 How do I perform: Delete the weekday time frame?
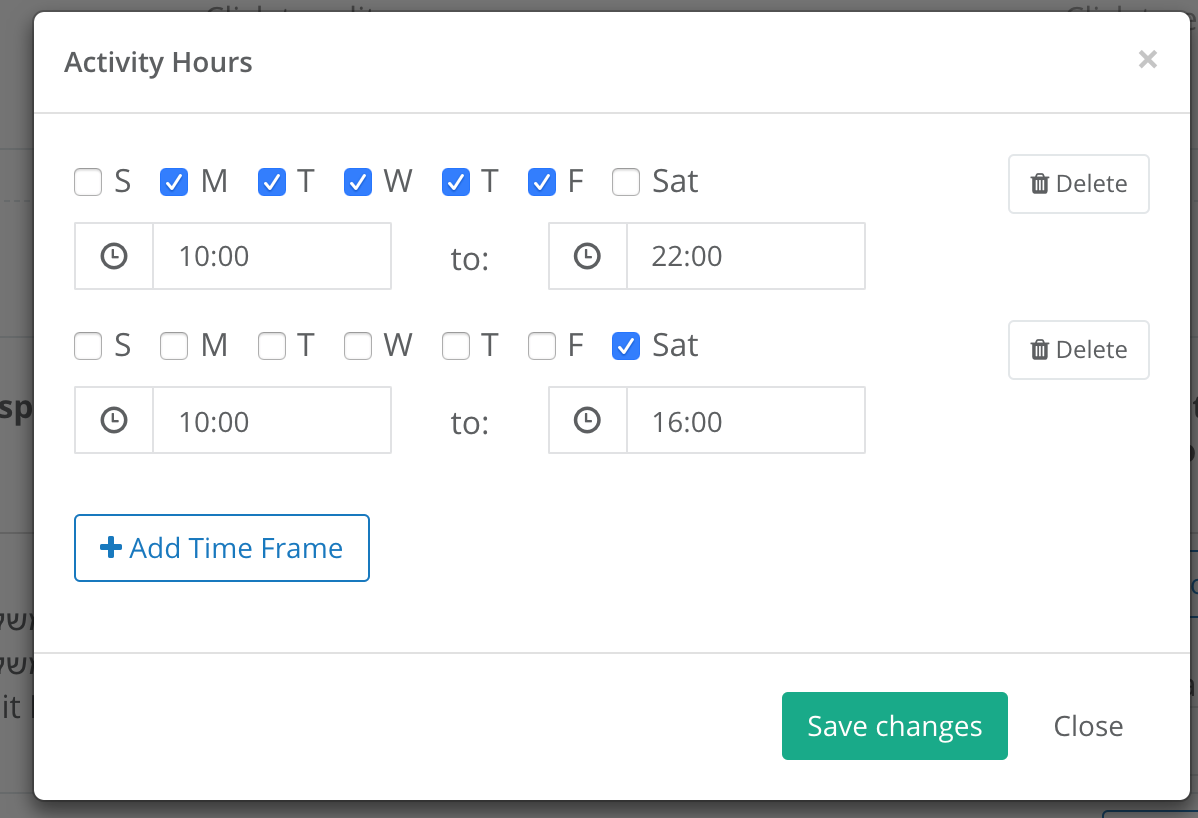coord(1078,184)
